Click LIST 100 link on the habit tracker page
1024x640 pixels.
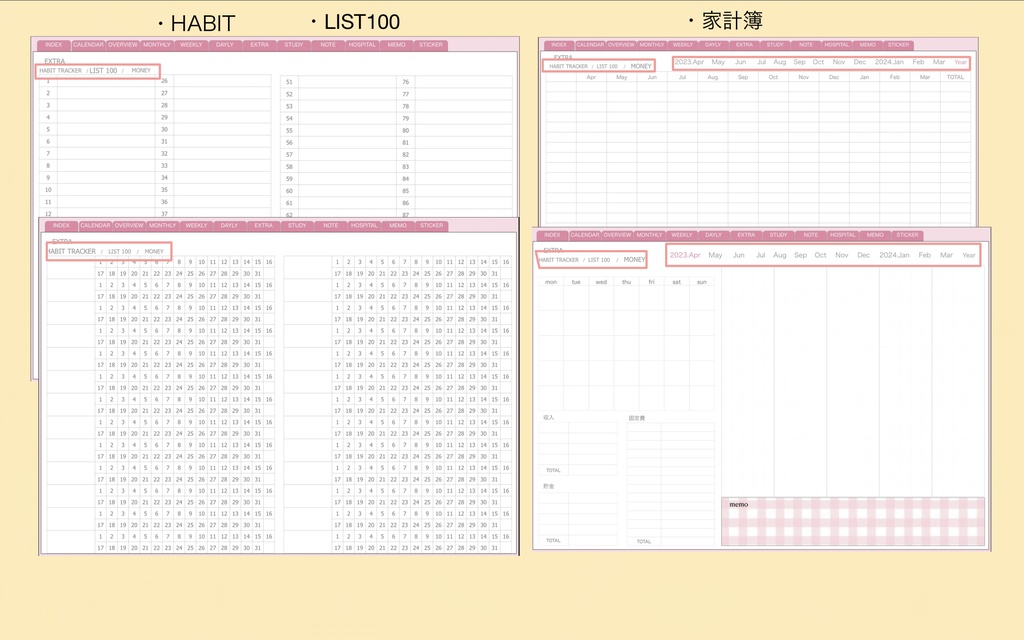(120, 251)
